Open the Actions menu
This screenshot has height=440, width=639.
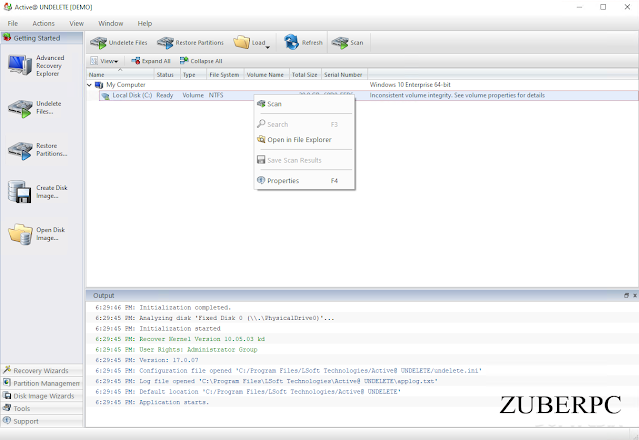tap(43, 23)
